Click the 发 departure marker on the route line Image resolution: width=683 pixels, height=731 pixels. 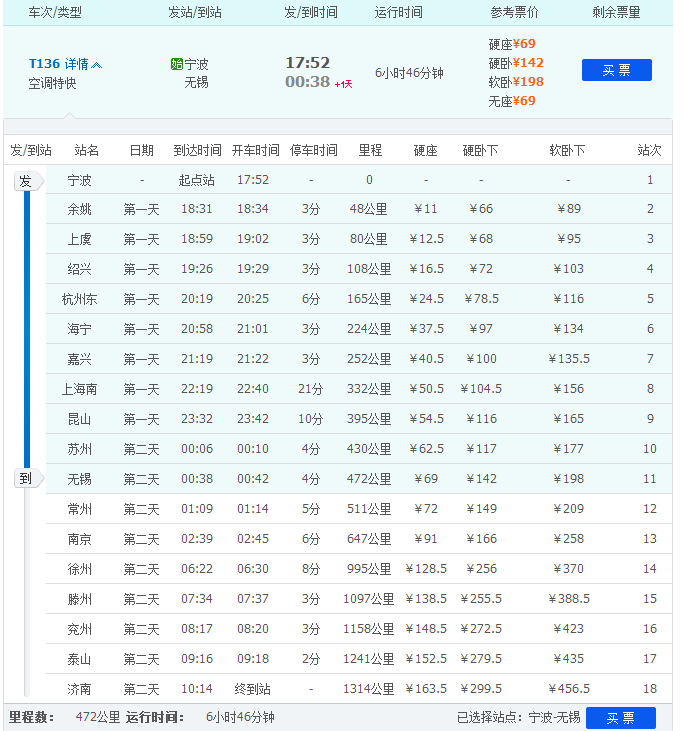tap(28, 181)
